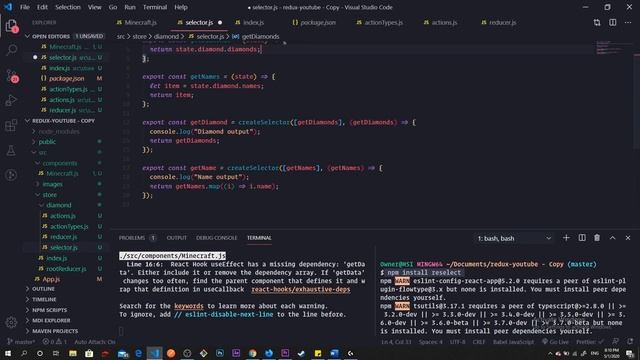Click the unsaved dot on selector.js tab
The height and width of the screenshot is (360, 640).
[x=220, y=23]
